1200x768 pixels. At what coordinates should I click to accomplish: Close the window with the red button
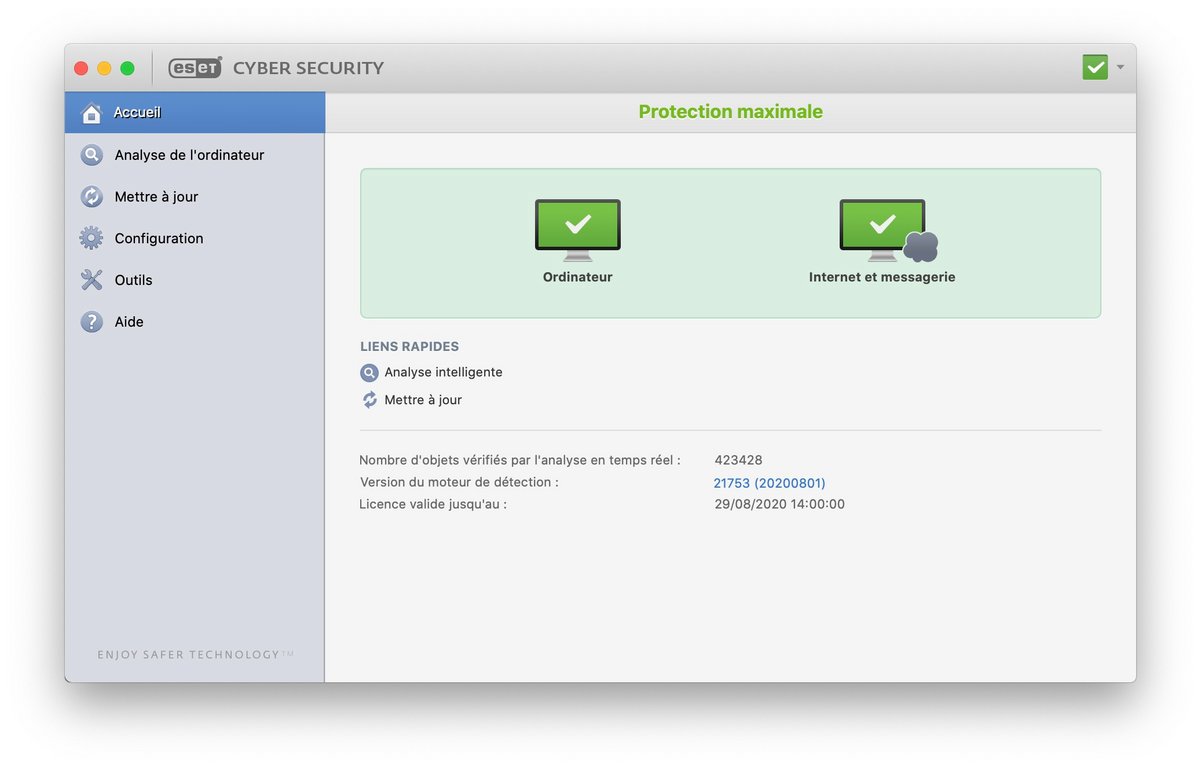(82, 68)
